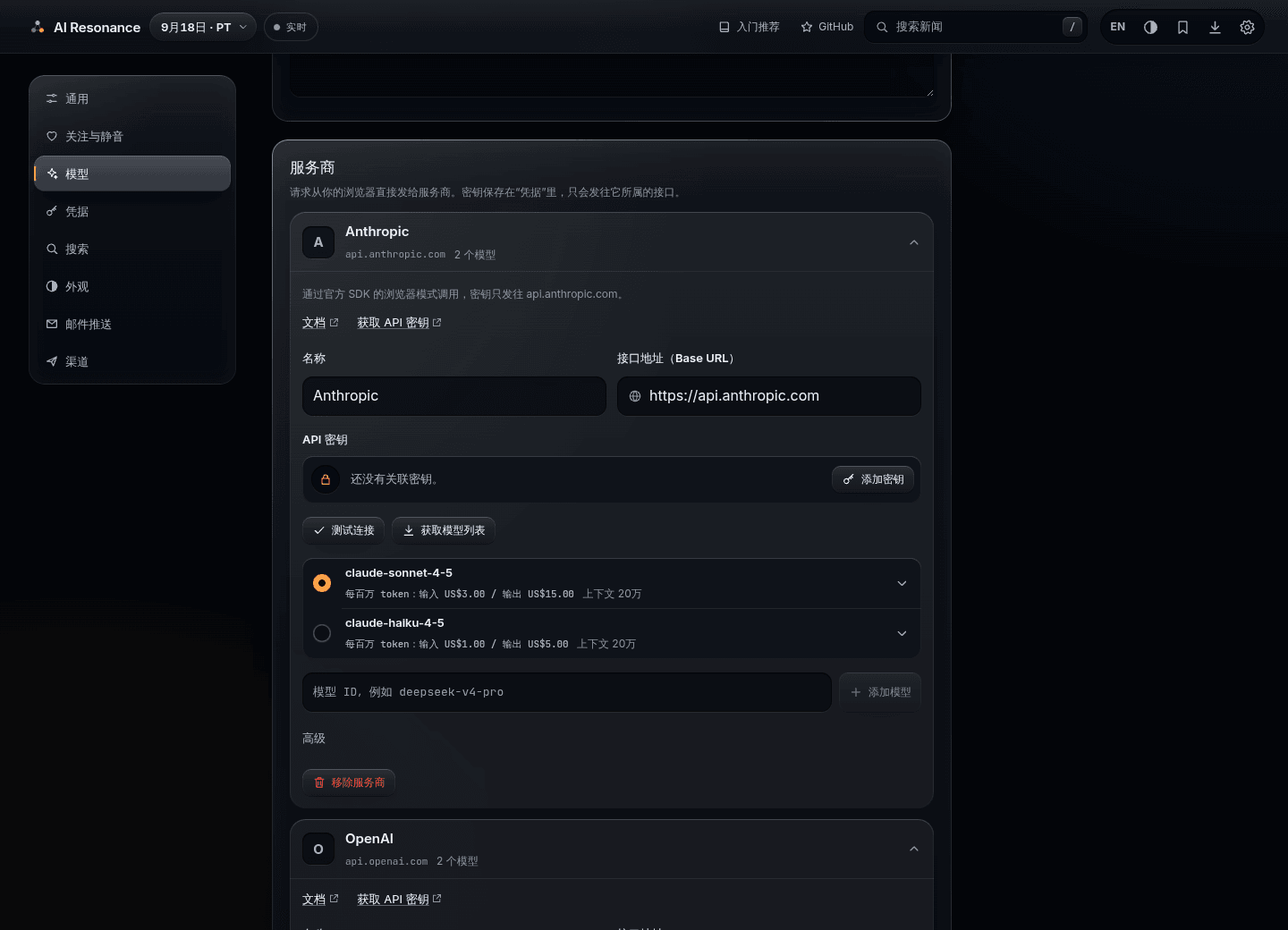Open 凭据 credentials section
This screenshot has width=1288, height=930.
pos(132,212)
